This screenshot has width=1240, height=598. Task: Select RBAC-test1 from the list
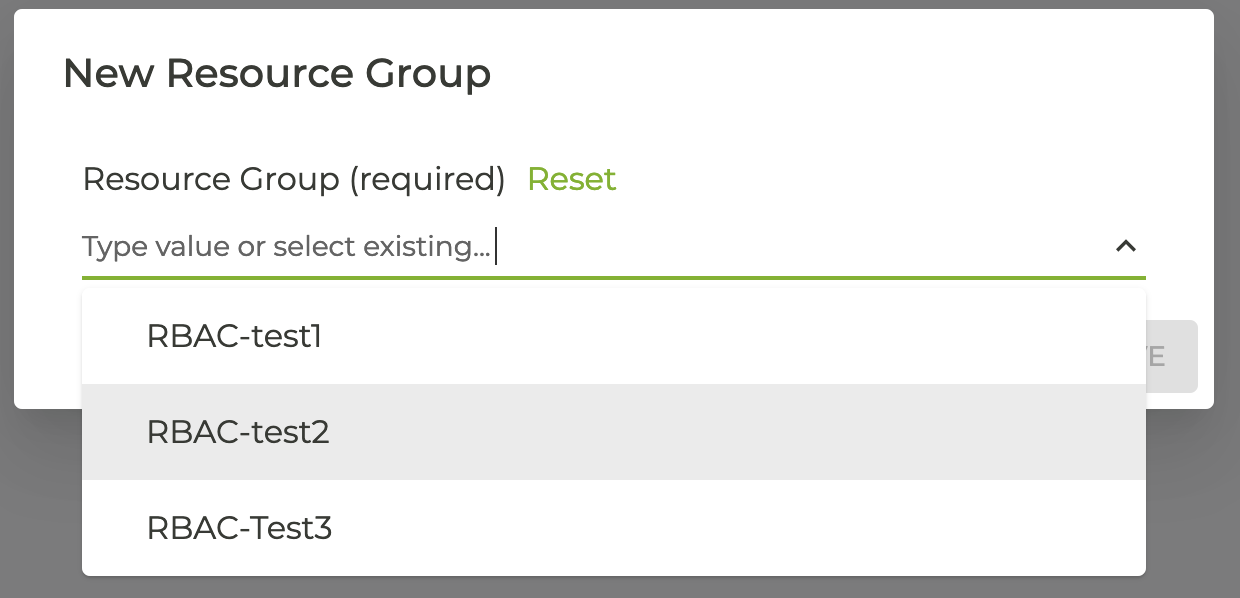point(234,336)
